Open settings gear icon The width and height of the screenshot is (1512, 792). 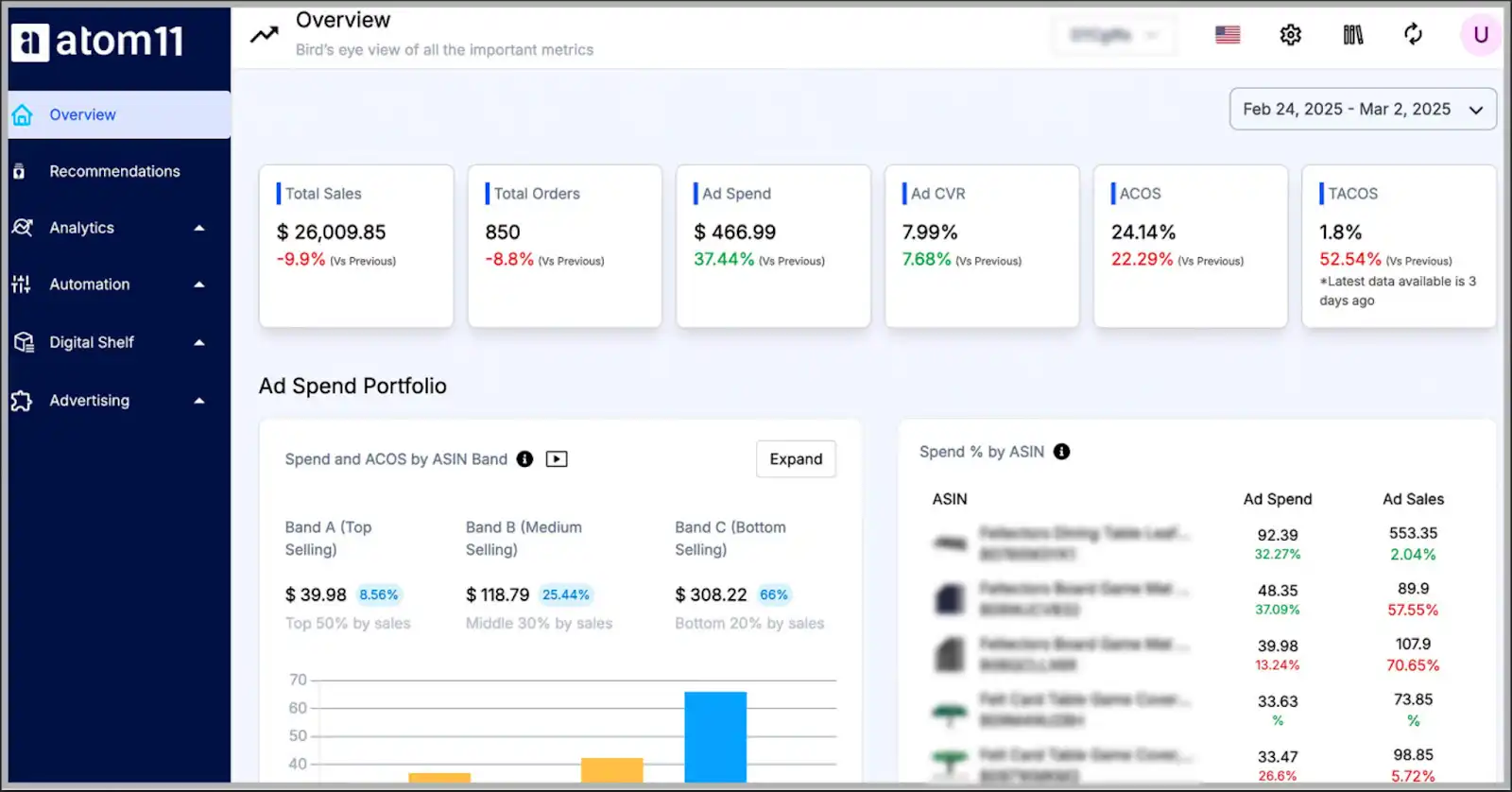tap(1291, 35)
